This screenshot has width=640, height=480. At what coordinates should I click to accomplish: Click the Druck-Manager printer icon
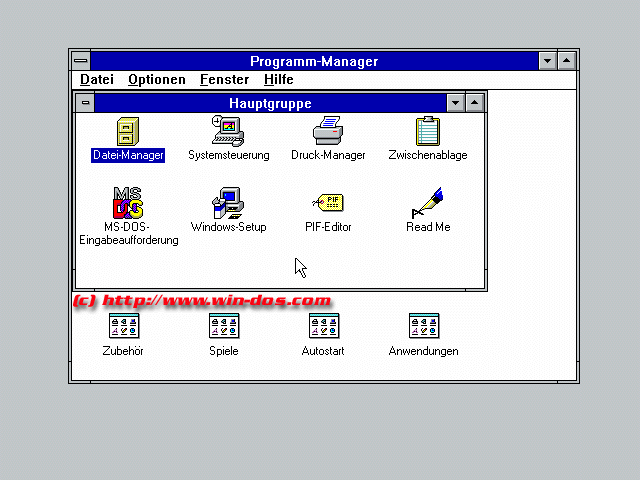[328, 132]
